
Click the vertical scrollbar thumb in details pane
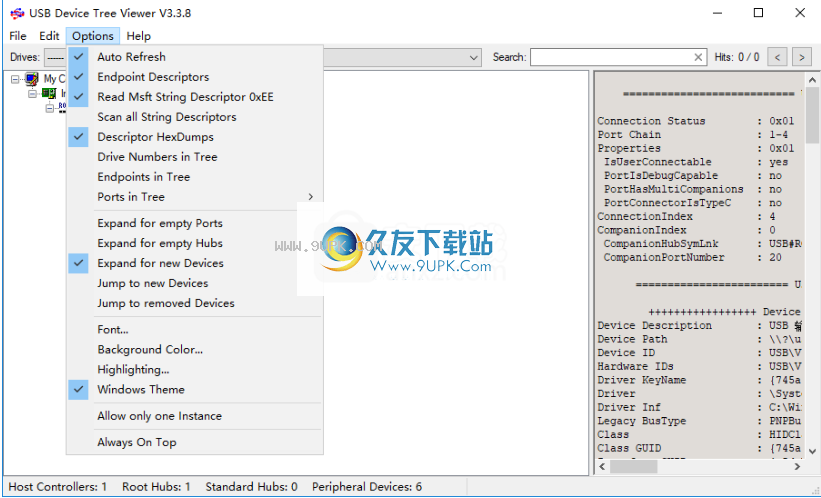(812, 116)
